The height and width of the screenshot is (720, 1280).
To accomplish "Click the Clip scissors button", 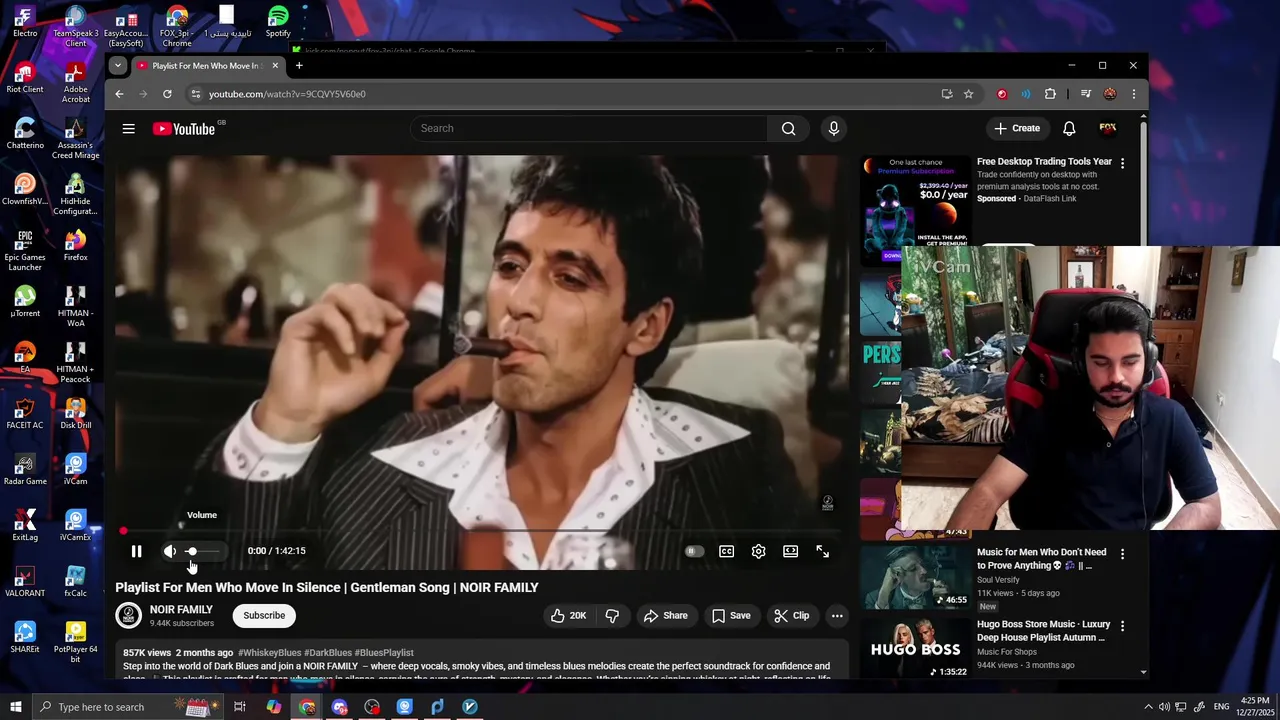I will [791, 615].
